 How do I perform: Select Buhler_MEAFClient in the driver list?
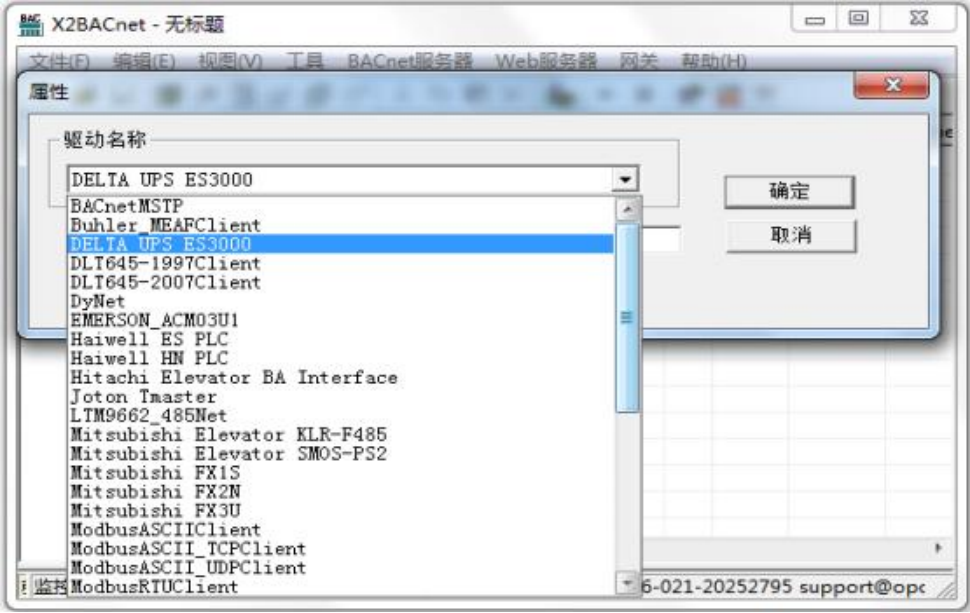point(341,225)
